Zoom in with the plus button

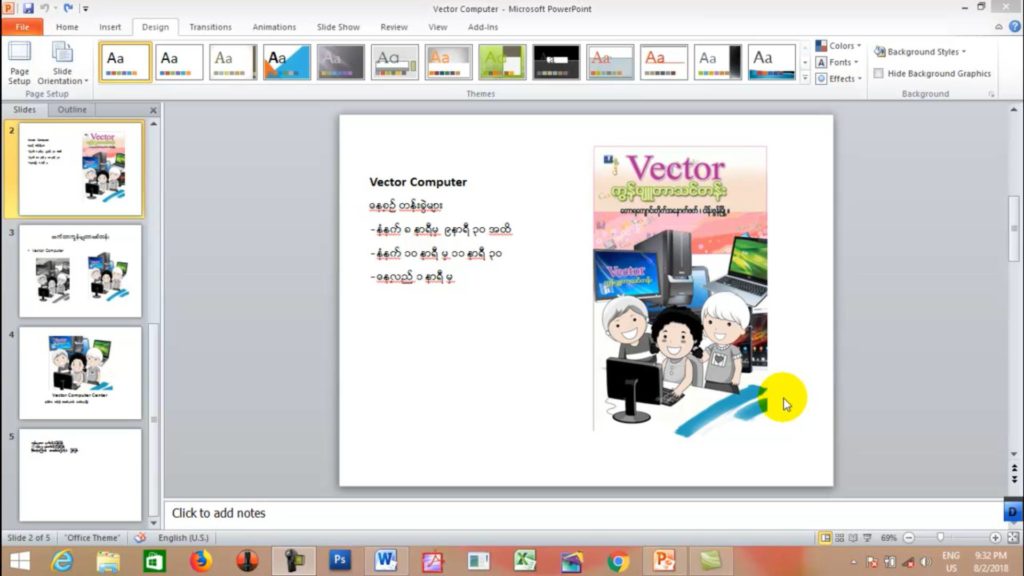(995, 537)
